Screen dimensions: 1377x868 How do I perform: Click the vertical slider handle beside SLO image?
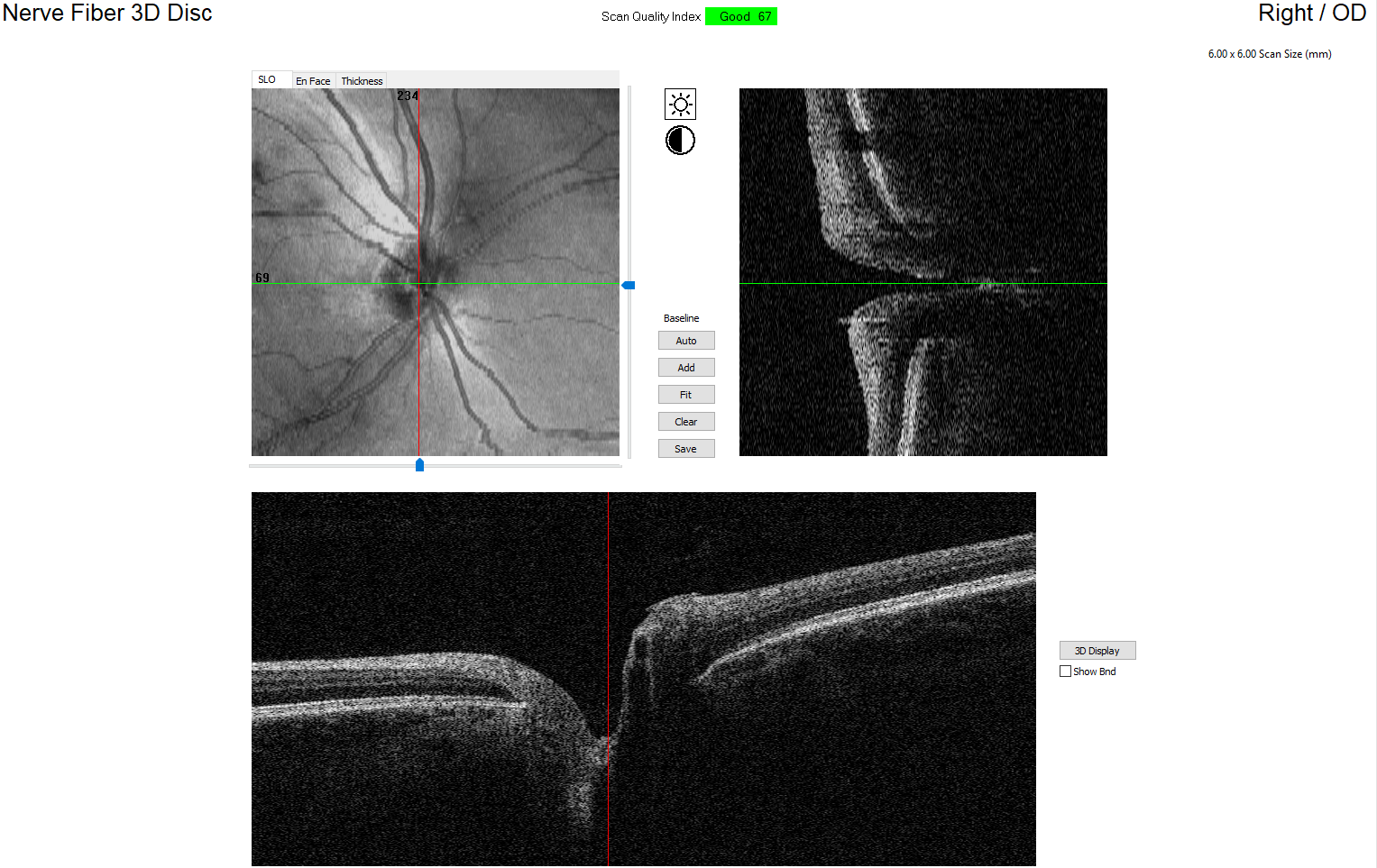[x=629, y=285]
